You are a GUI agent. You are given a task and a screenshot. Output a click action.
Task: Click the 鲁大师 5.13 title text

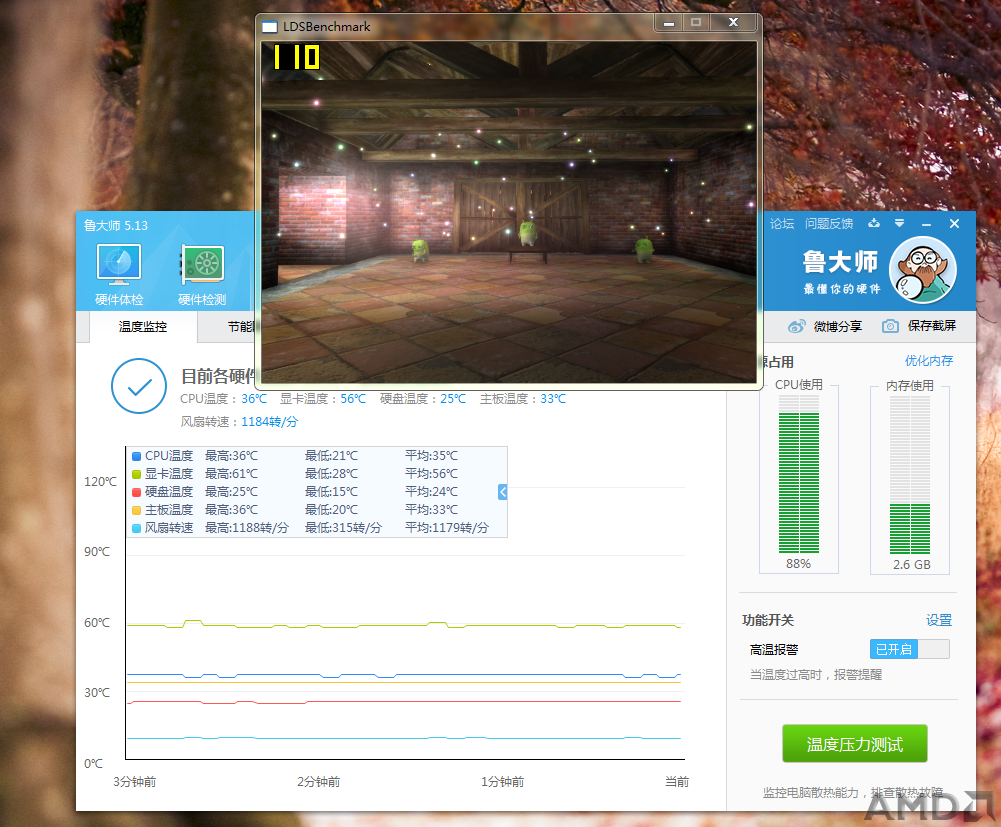coord(116,225)
